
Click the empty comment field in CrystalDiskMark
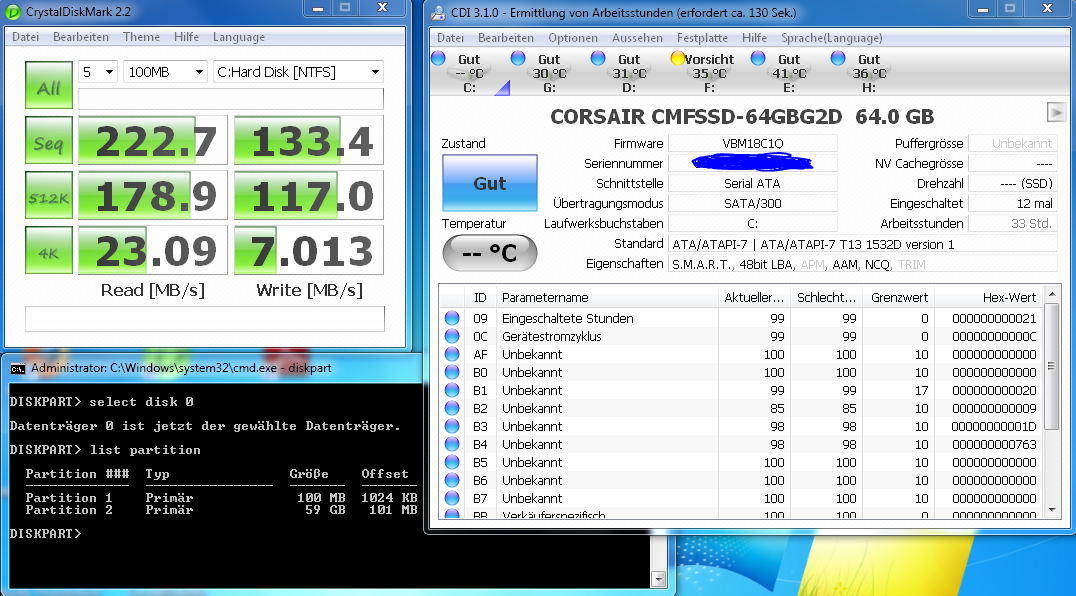click(204, 318)
